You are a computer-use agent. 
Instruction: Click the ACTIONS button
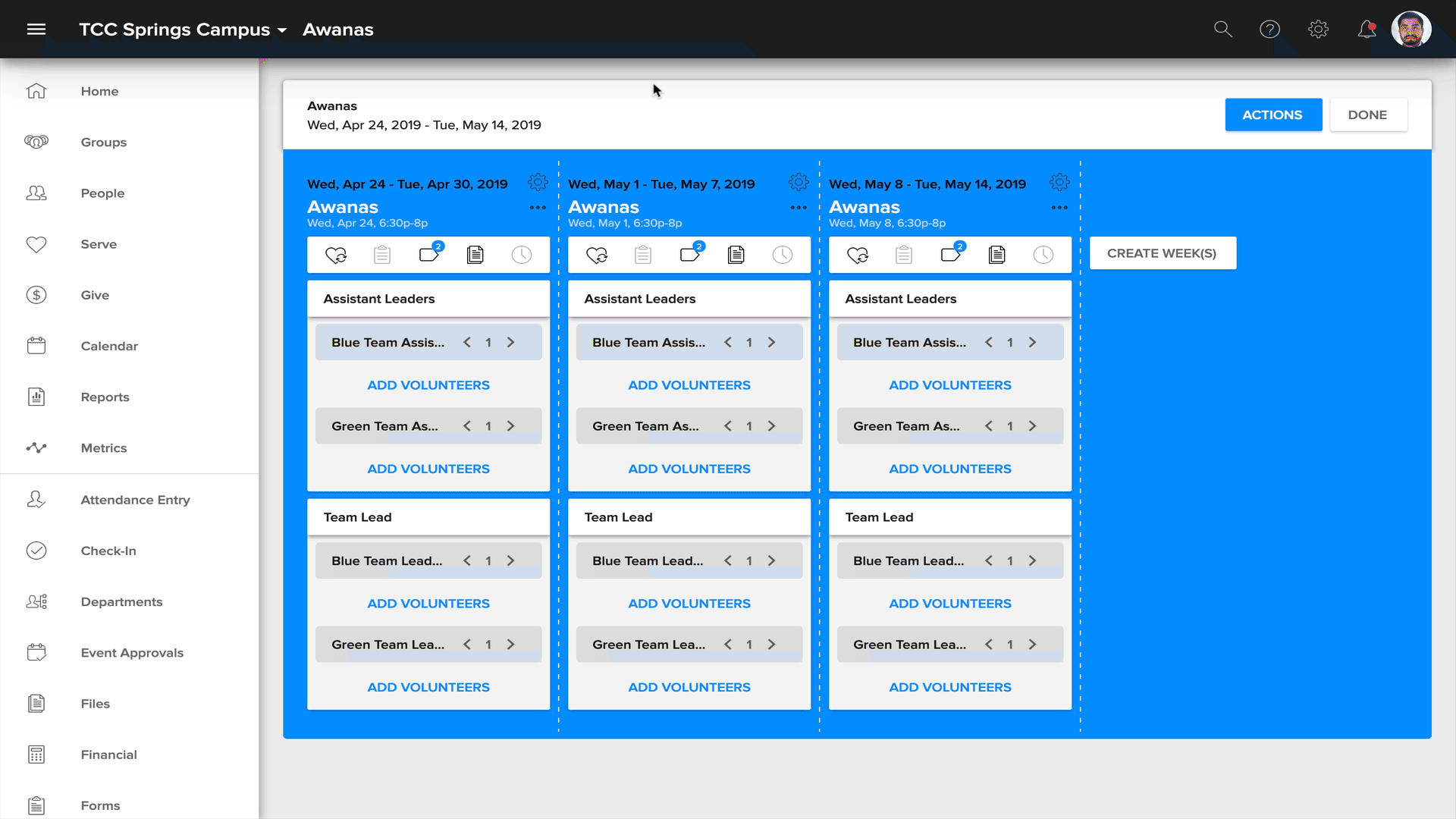[1272, 115]
